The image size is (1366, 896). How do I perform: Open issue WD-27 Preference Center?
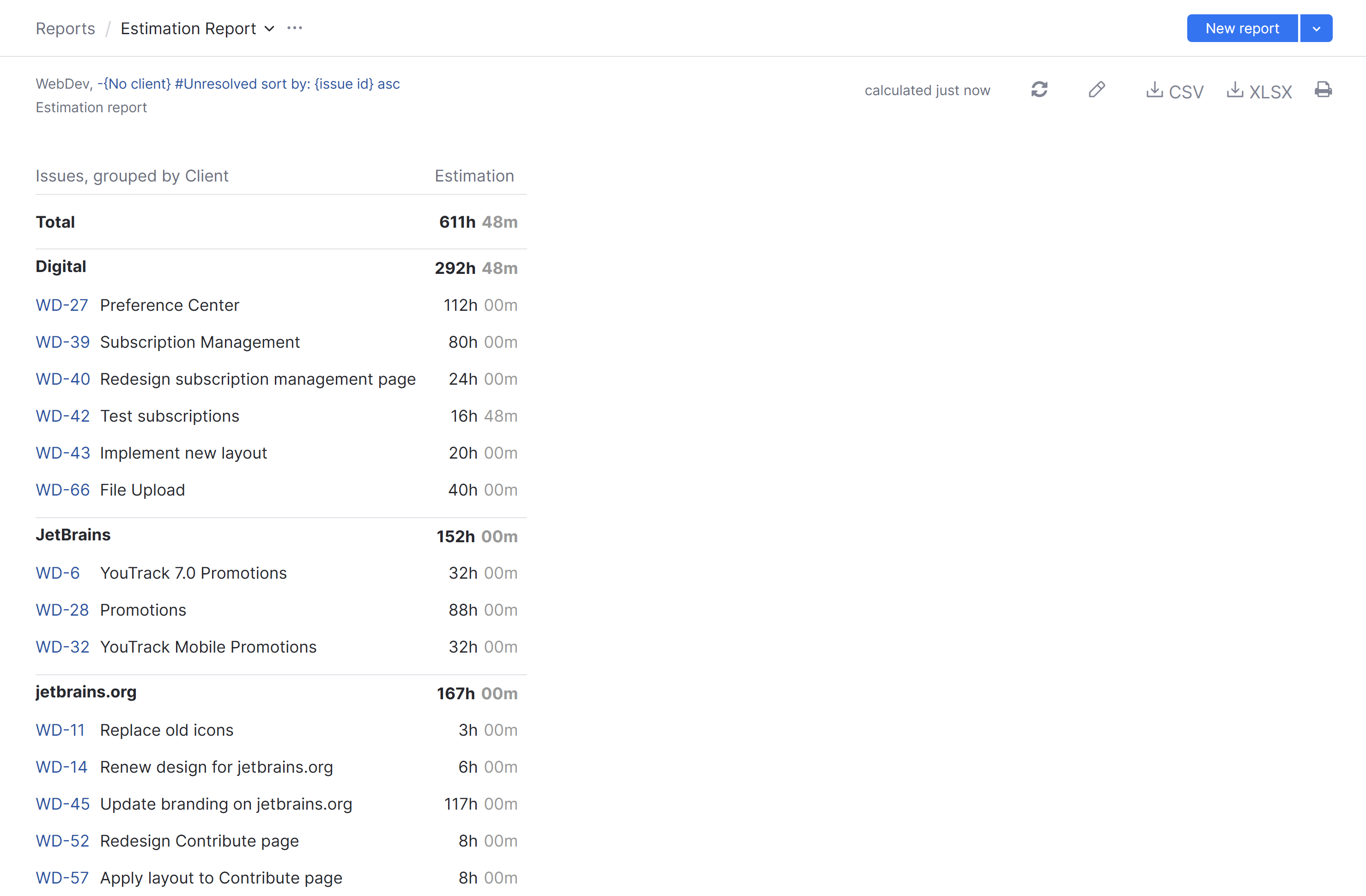pos(62,305)
